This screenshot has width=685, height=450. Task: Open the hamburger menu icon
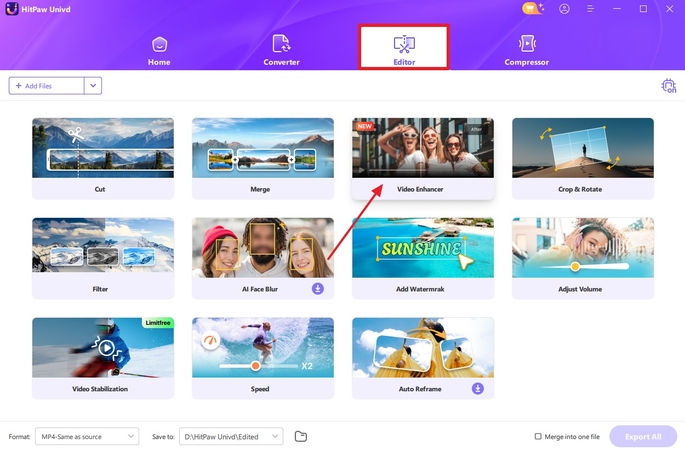coord(590,9)
